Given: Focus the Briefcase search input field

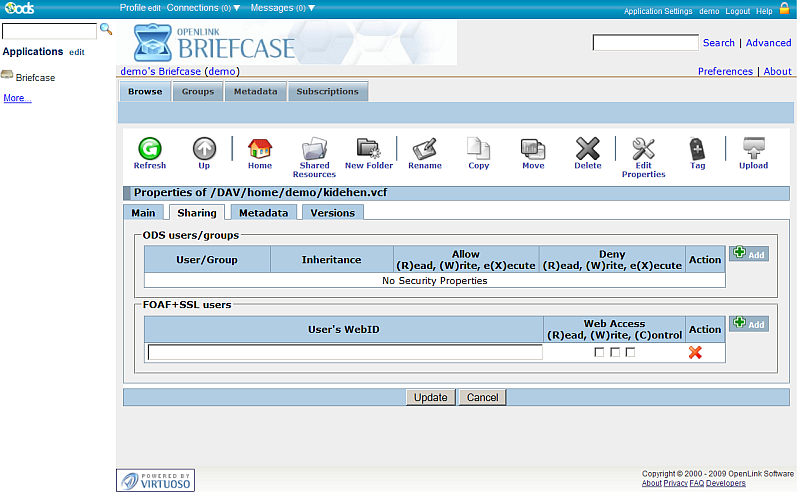Looking at the screenshot, I should click(645, 42).
